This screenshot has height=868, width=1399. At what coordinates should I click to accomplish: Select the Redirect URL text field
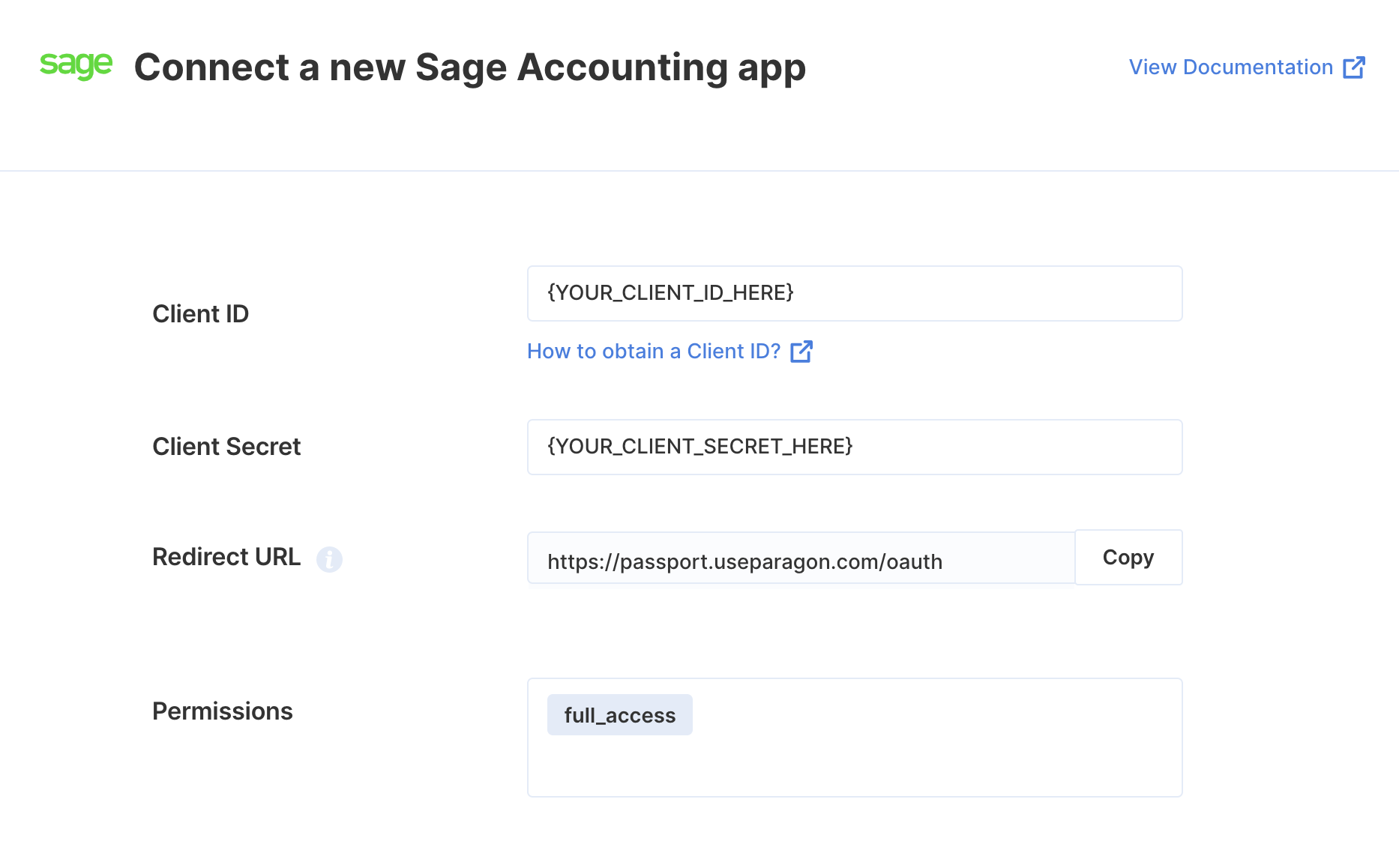coord(801,558)
